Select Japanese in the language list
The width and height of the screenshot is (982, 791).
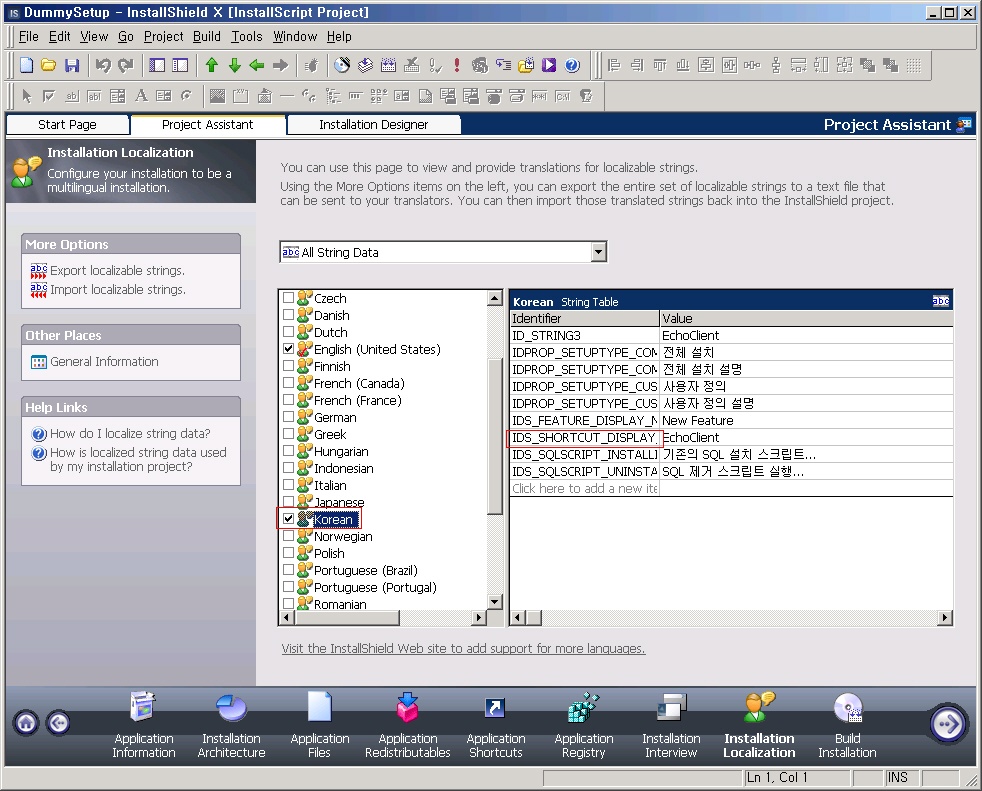[339, 502]
